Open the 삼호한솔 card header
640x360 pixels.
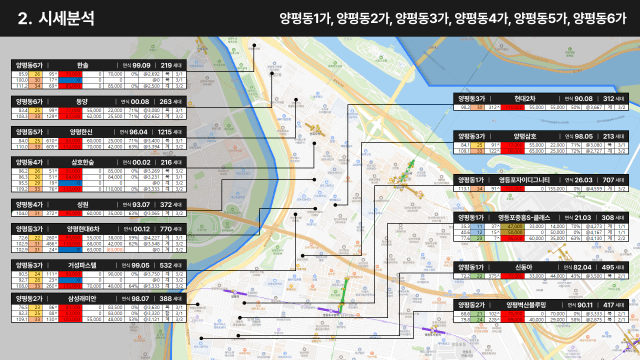(99, 162)
